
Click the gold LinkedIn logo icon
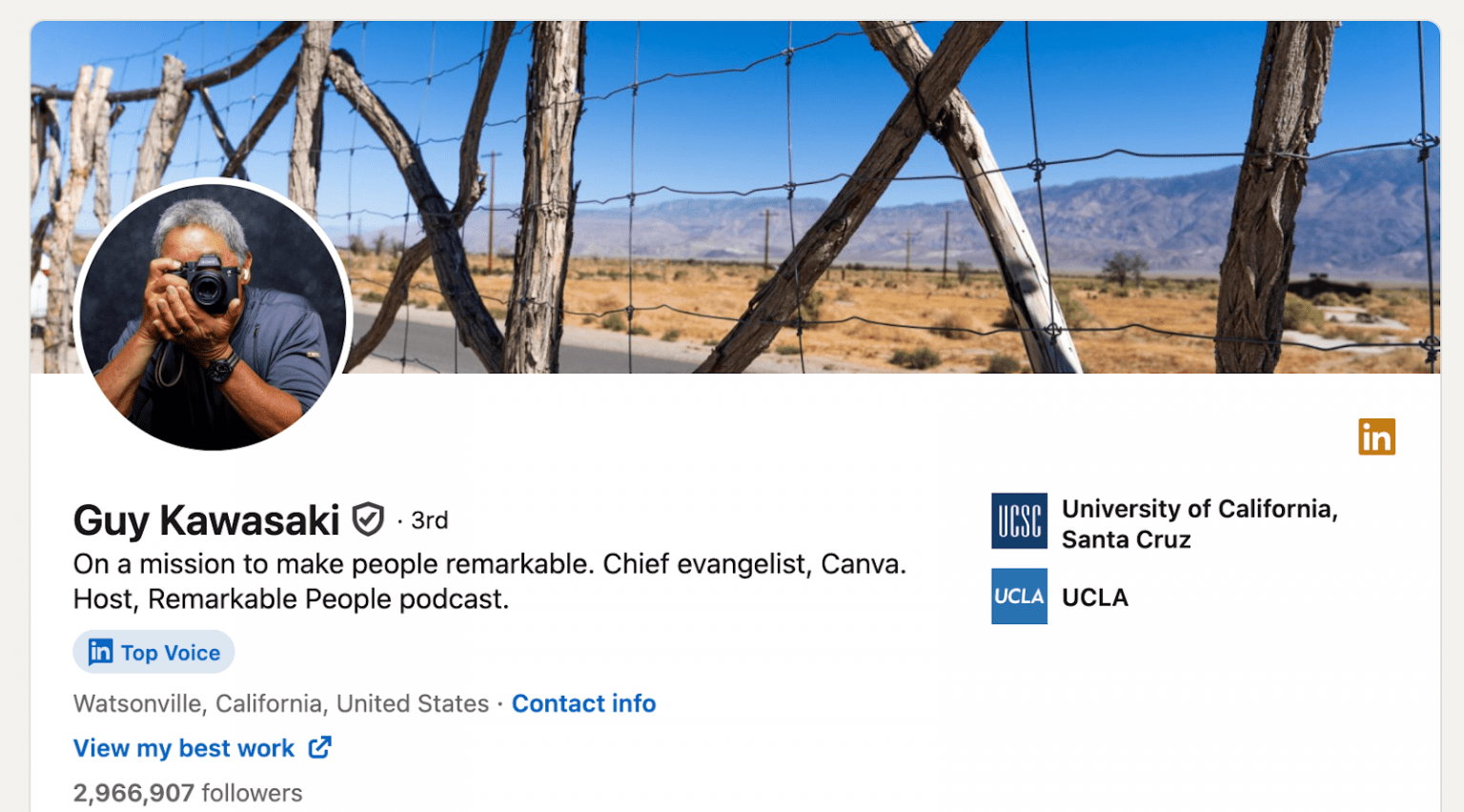click(x=1376, y=436)
